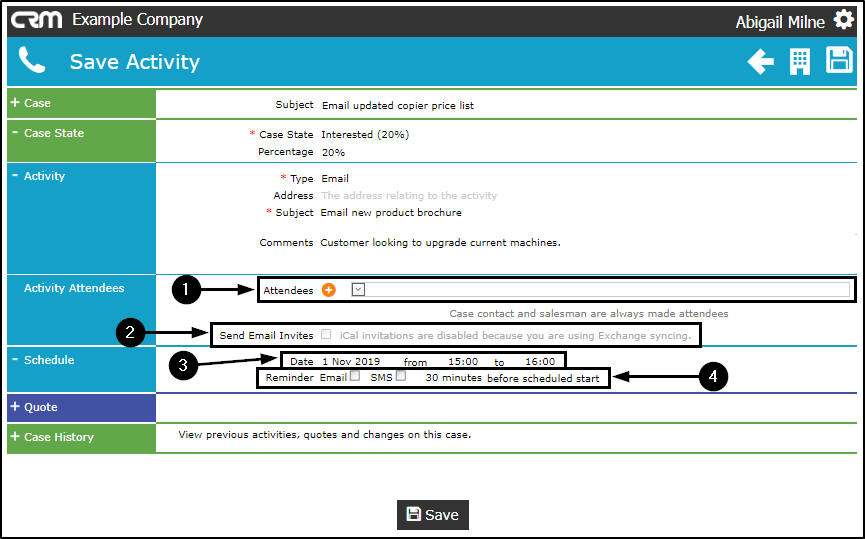The width and height of the screenshot is (865, 539).
Task: Click the Address field placeholder
Action: click(409, 195)
